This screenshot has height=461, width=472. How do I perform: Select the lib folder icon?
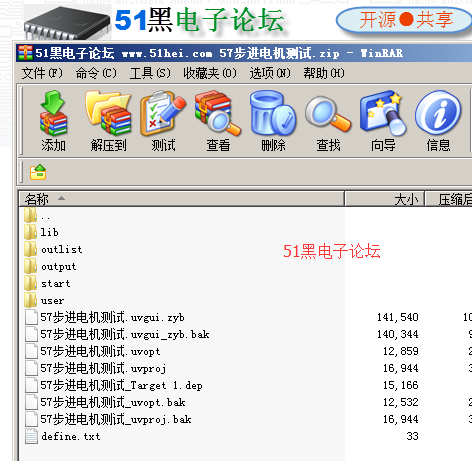tap(30, 232)
